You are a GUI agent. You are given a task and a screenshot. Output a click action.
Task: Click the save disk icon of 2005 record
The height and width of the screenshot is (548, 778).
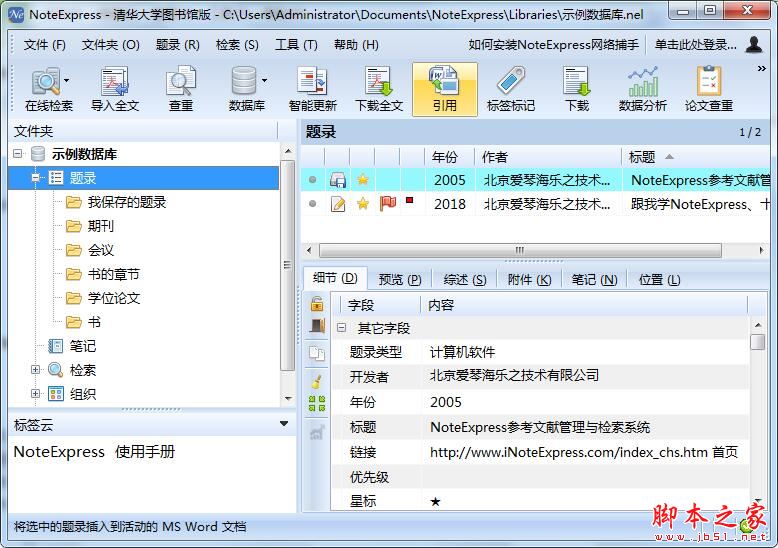coord(338,180)
